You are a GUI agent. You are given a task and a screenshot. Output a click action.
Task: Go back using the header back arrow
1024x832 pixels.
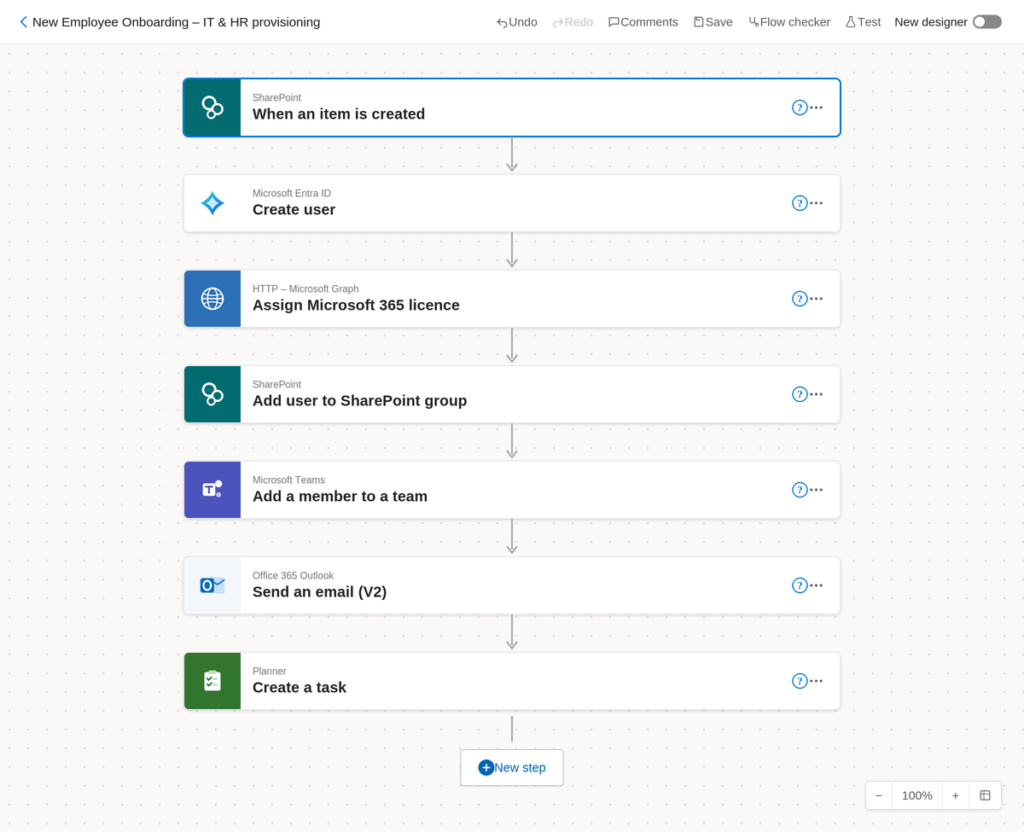coord(24,22)
